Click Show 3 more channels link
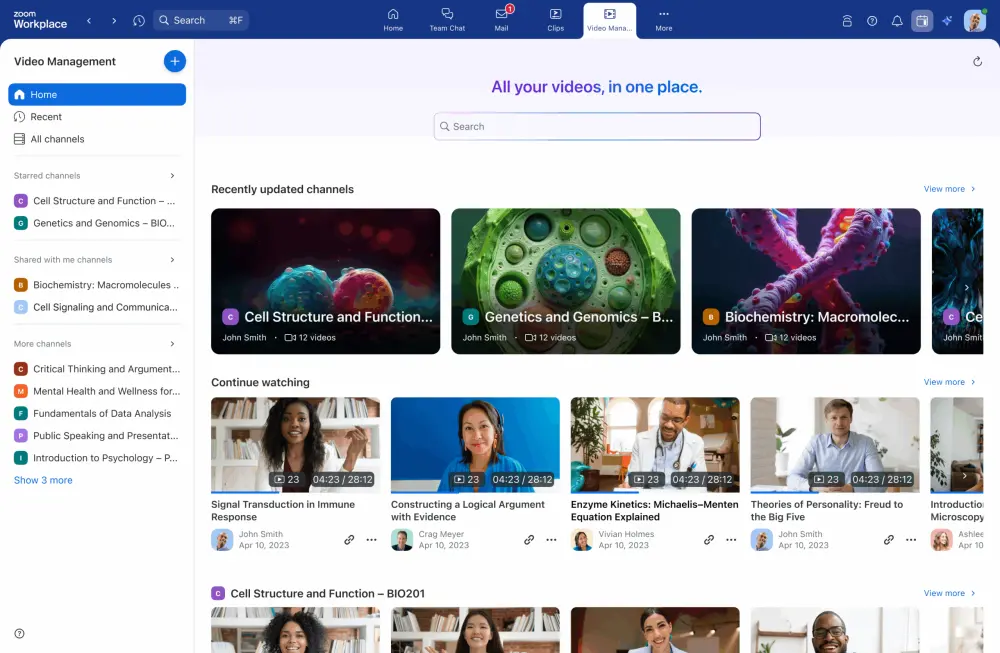 click(43, 480)
